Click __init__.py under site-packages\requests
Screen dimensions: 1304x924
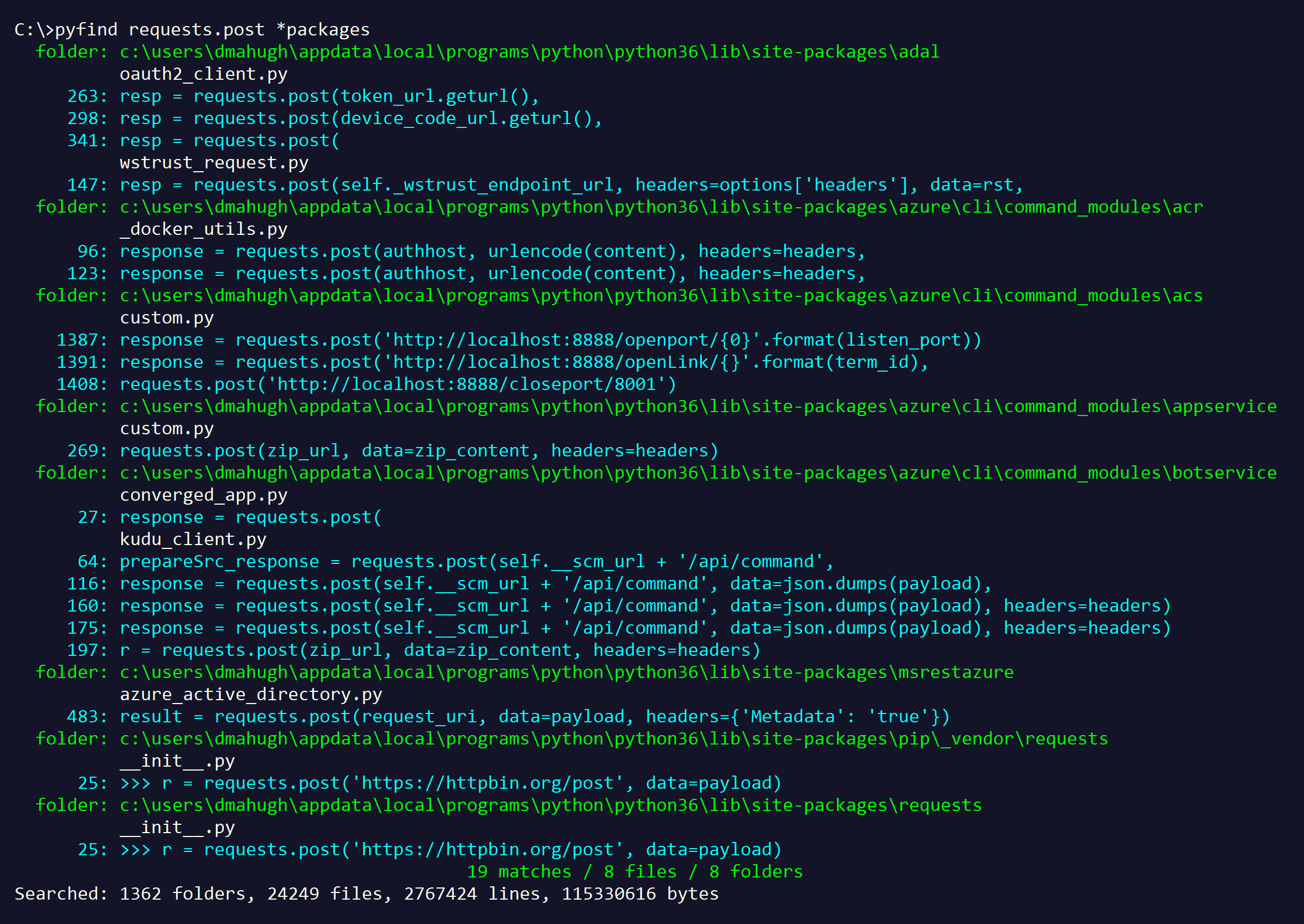177,828
